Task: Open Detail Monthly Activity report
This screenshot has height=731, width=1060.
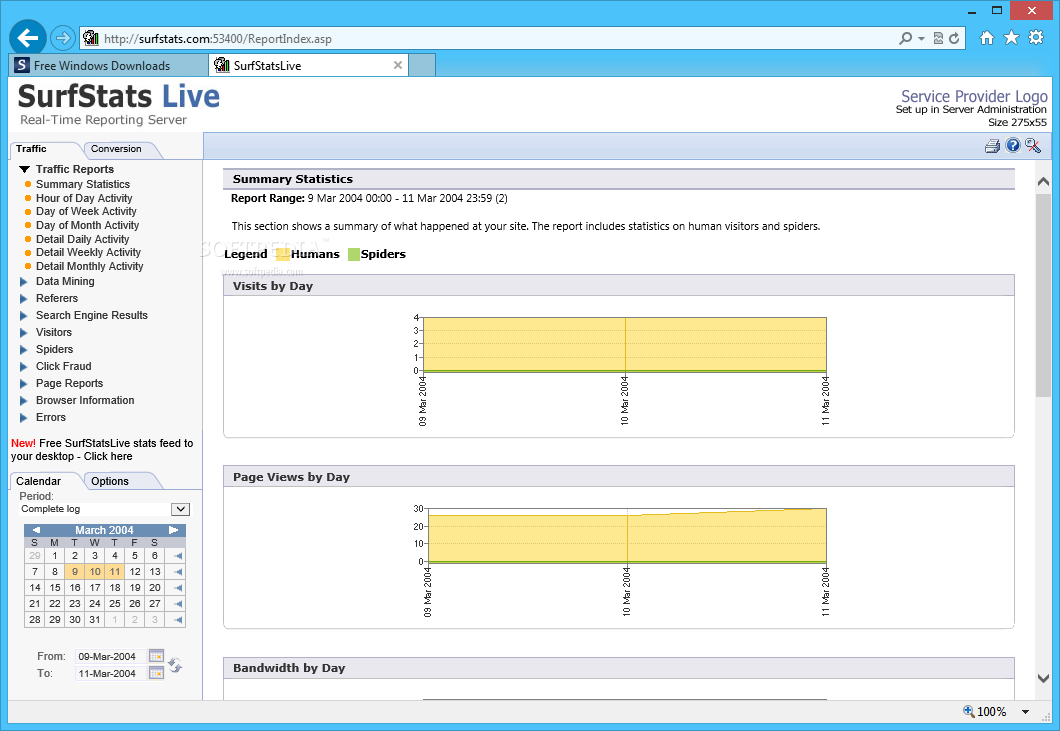Action: click(90, 266)
